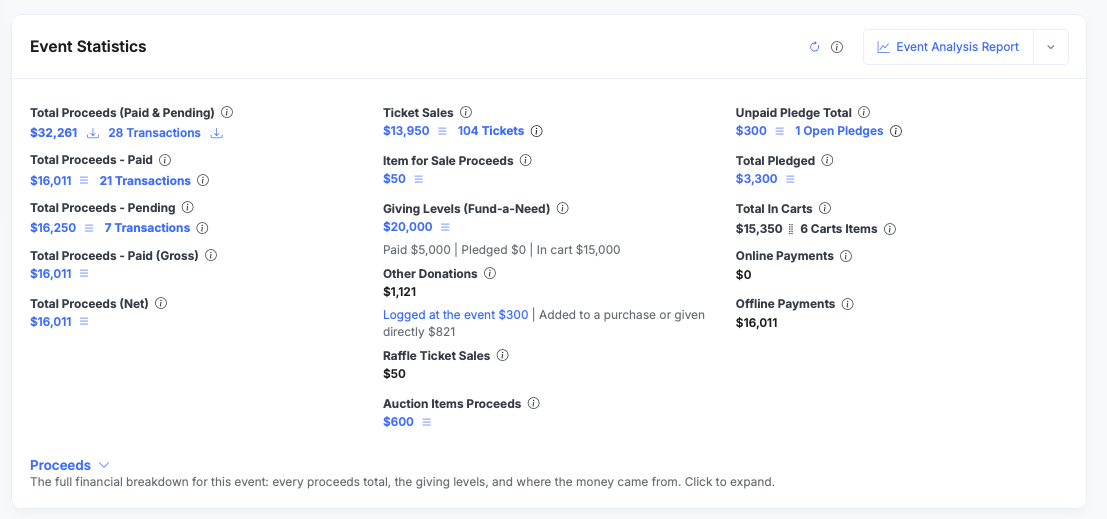Select the $50 Raffle Ticket Sales value
The image size is (1107, 519).
(x=395, y=374)
